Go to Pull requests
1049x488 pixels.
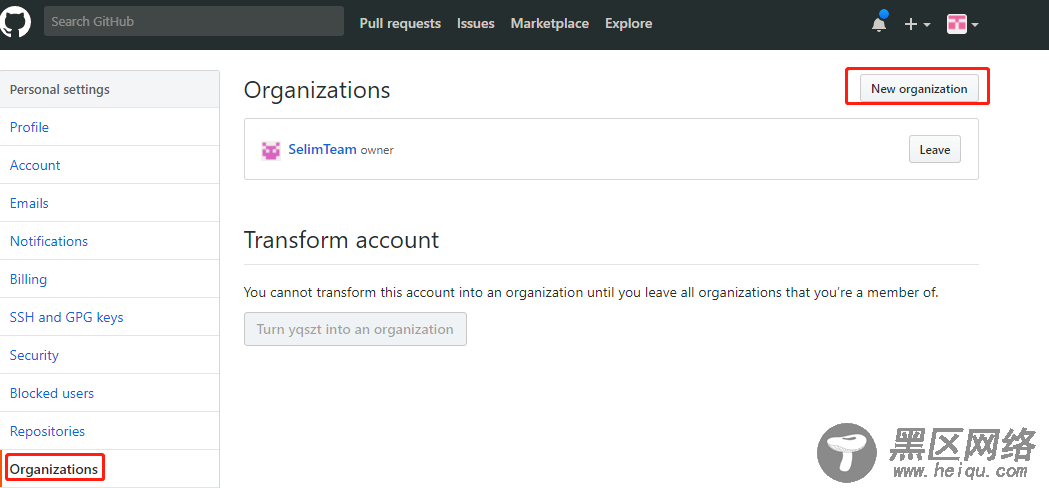(400, 23)
